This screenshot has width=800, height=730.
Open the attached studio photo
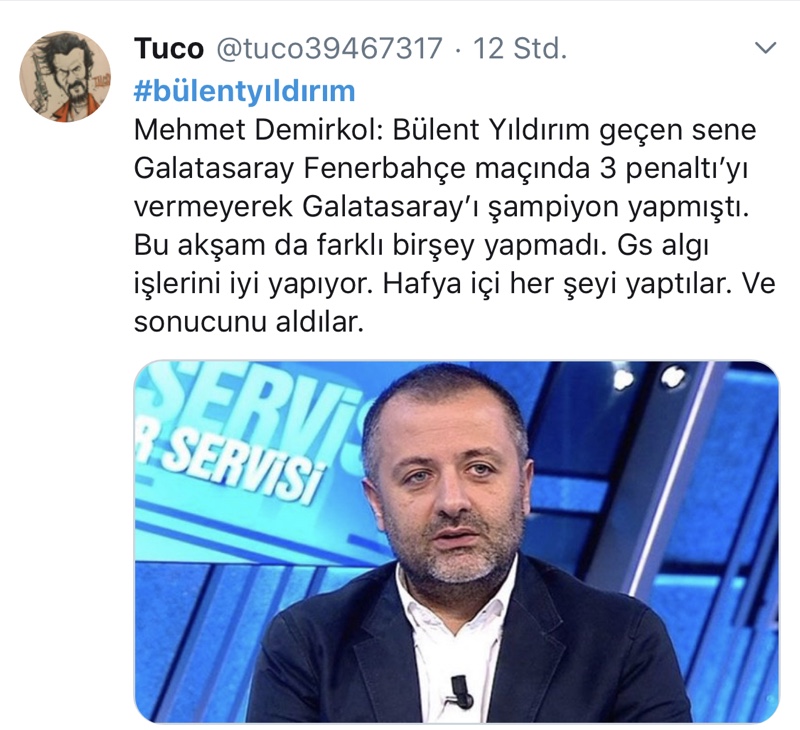pyautogui.click(x=456, y=542)
